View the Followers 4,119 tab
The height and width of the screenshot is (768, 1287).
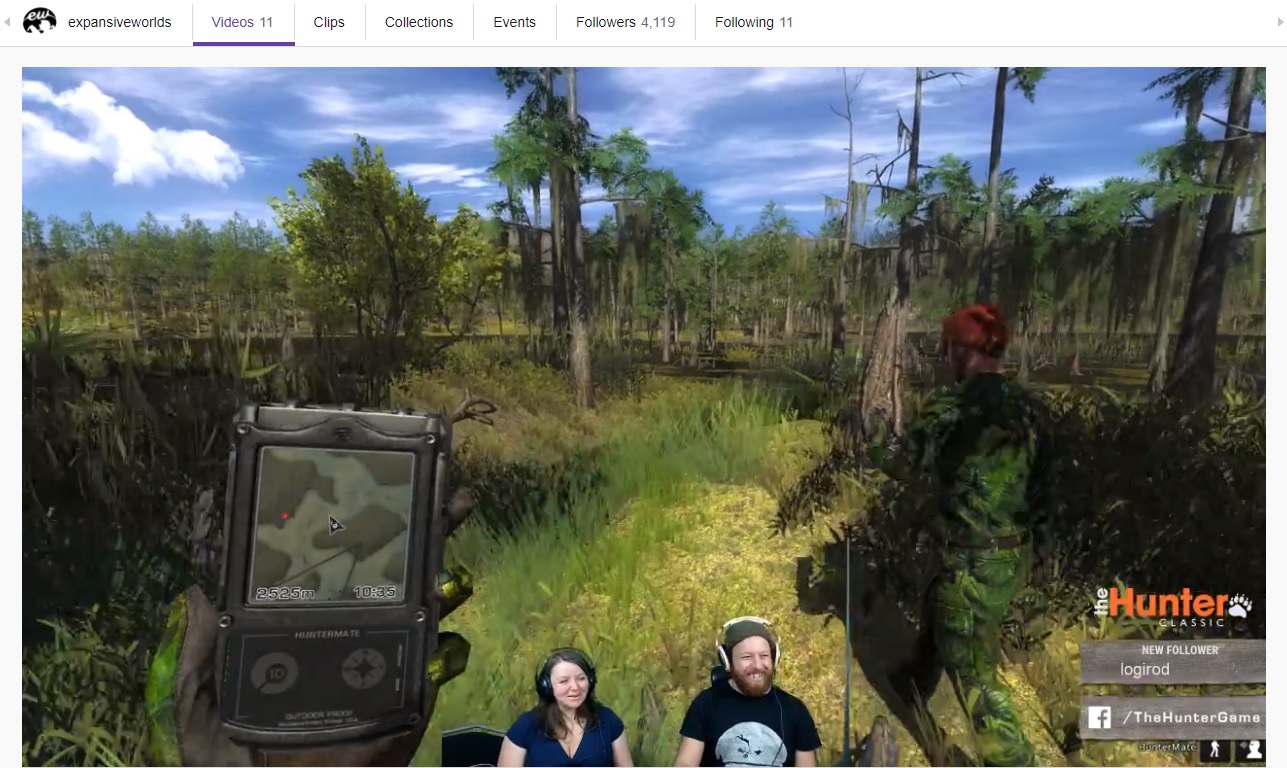pyautogui.click(x=626, y=22)
